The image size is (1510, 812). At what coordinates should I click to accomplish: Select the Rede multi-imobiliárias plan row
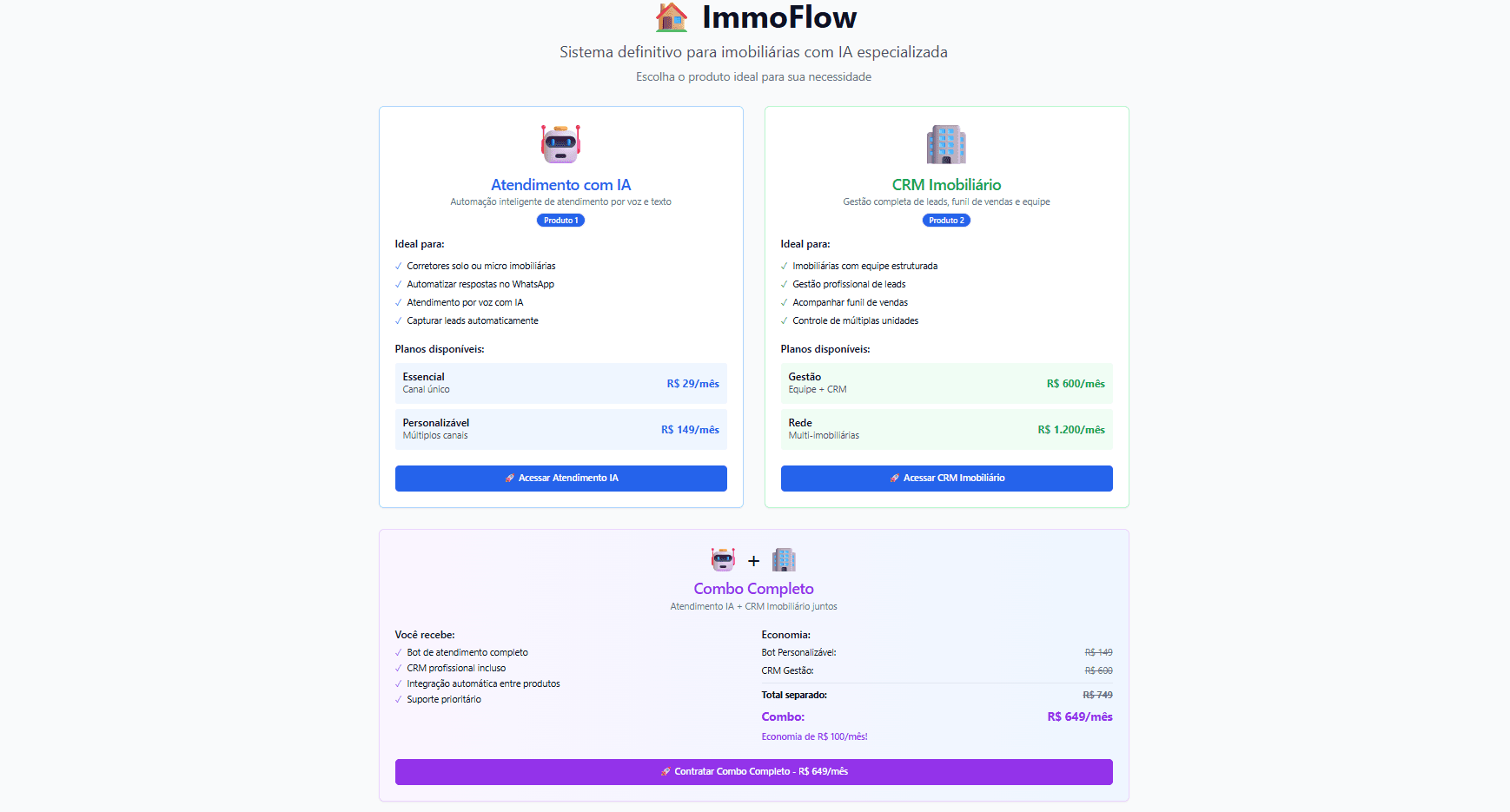coord(946,429)
